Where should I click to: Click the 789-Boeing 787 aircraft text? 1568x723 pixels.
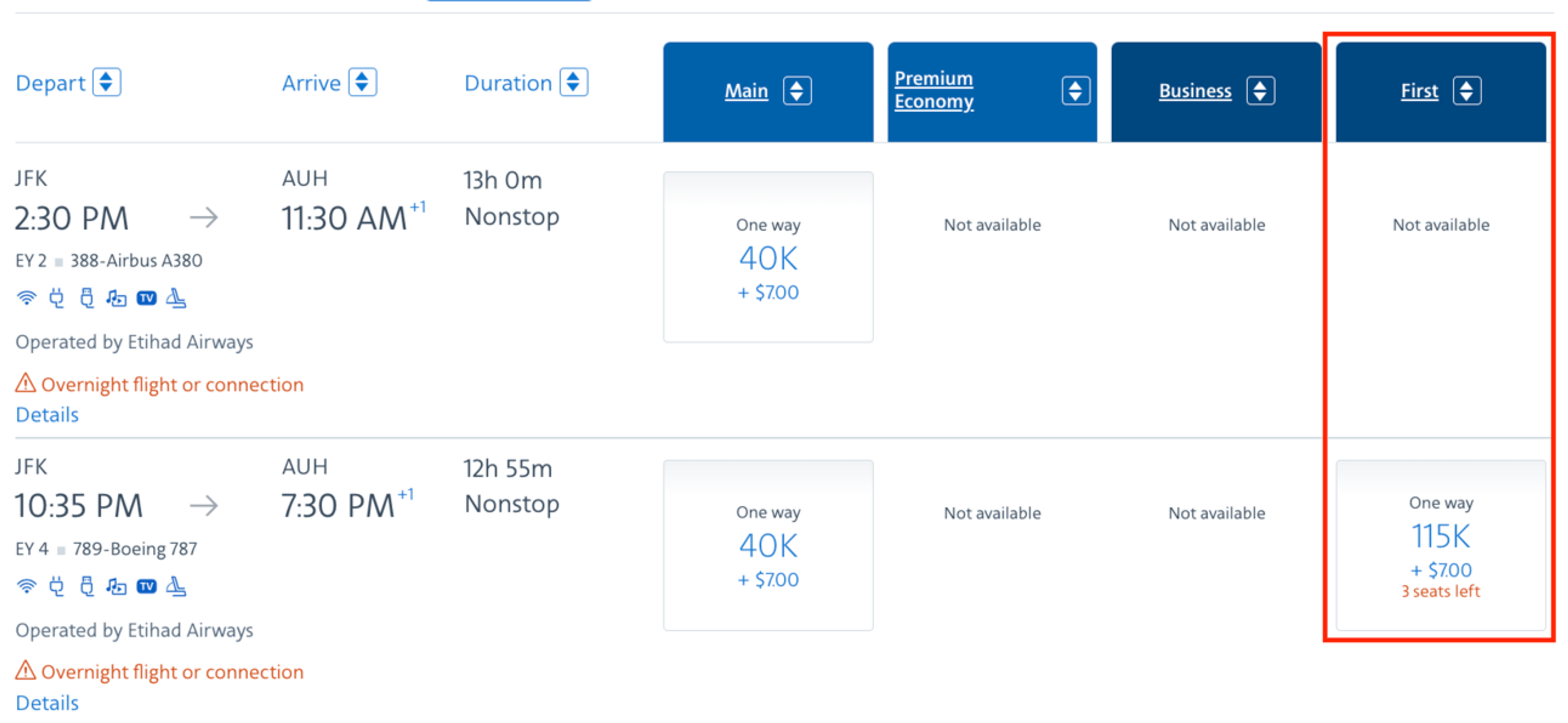coord(134,549)
